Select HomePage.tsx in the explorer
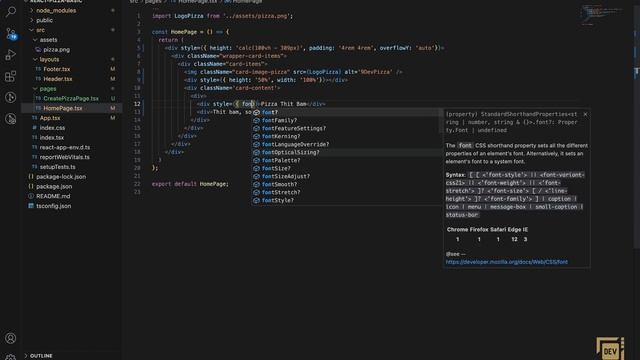This screenshot has width=640, height=360. (x=71, y=108)
